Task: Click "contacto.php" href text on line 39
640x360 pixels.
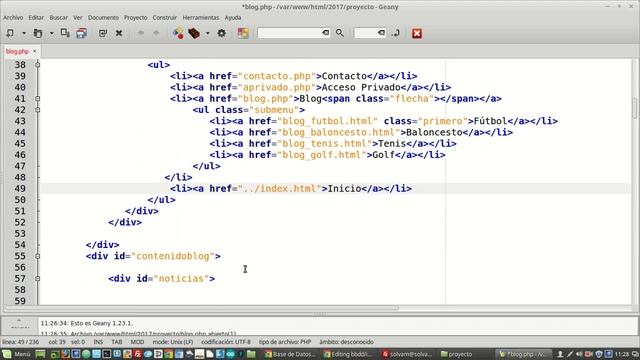Action: pyautogui.click(x=277, y=76)
